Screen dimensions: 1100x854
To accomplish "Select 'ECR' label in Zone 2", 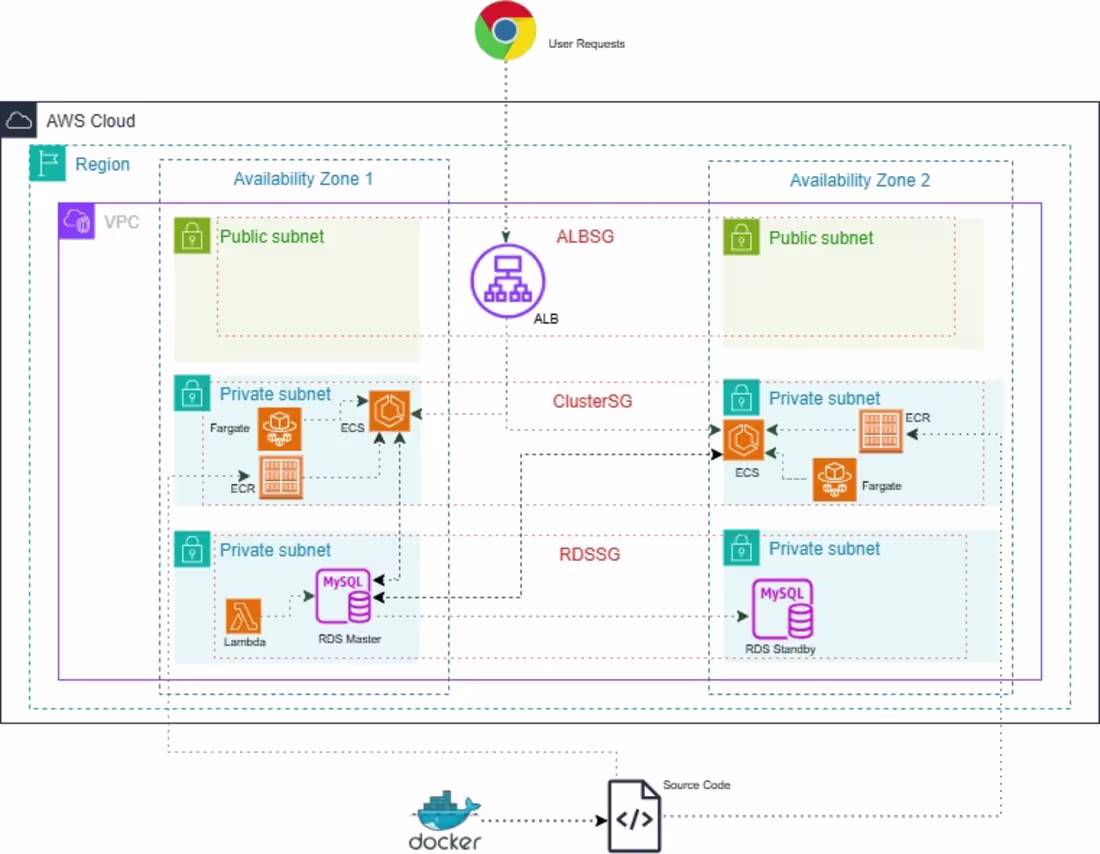I will [918, 418].
